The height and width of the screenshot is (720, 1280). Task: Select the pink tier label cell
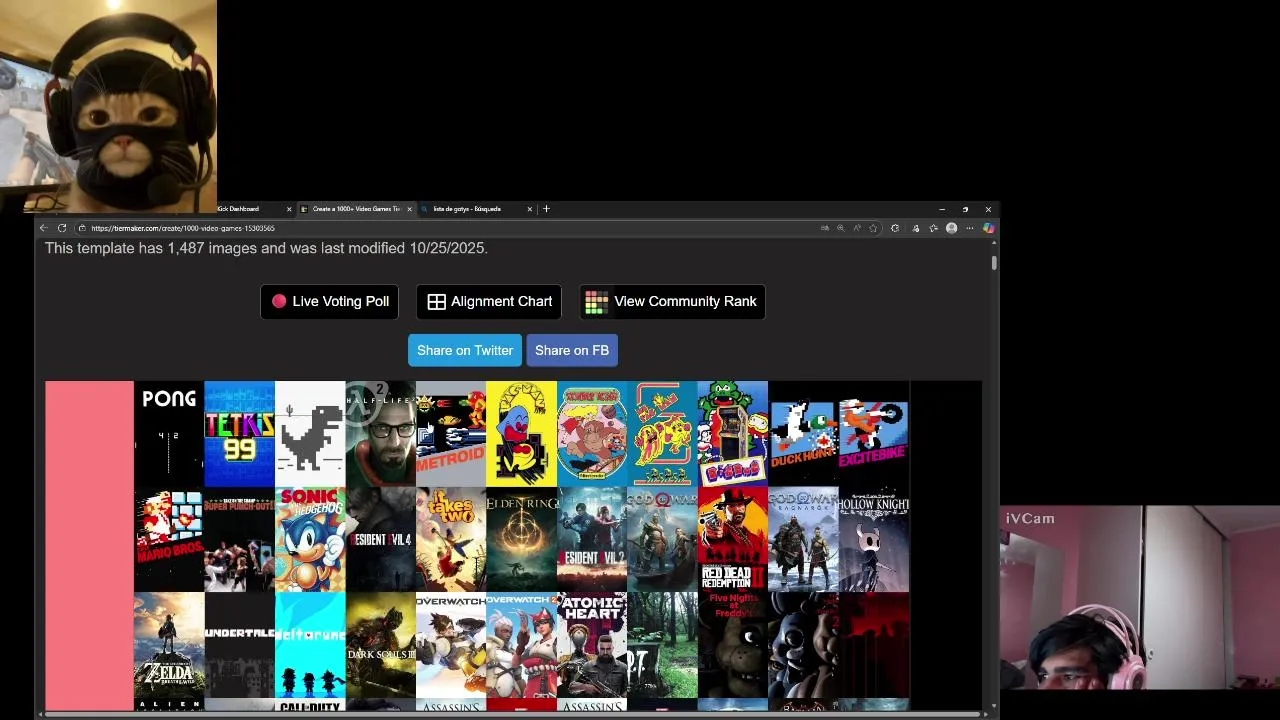[x=89, y=545]
